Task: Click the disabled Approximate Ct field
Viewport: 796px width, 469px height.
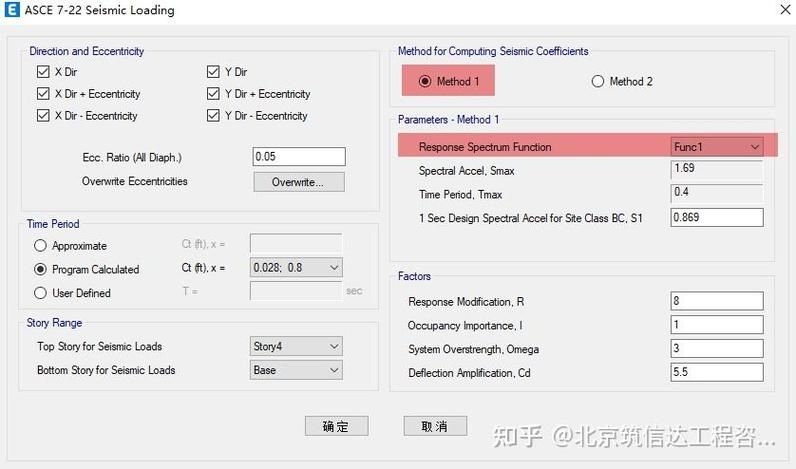Action: coord(296,244)
